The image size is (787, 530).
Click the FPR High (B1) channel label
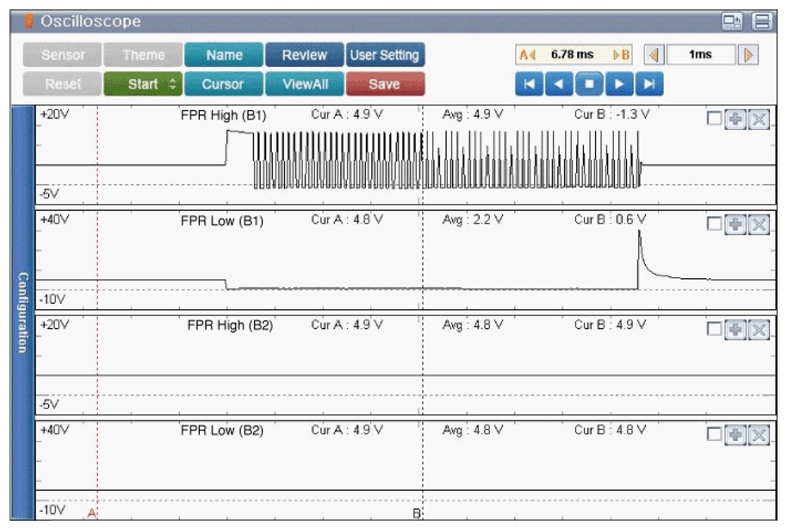pyautogui.click(x=223, y=115)
